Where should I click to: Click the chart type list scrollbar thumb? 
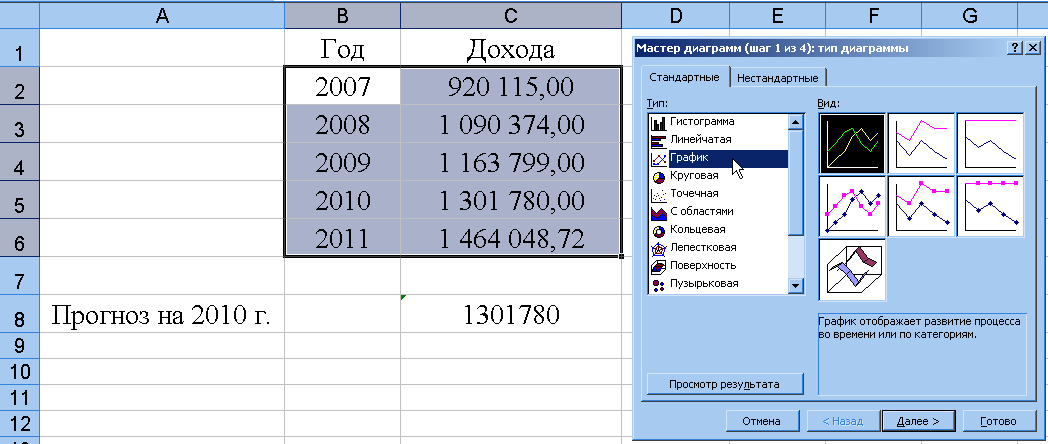[795, 182]
